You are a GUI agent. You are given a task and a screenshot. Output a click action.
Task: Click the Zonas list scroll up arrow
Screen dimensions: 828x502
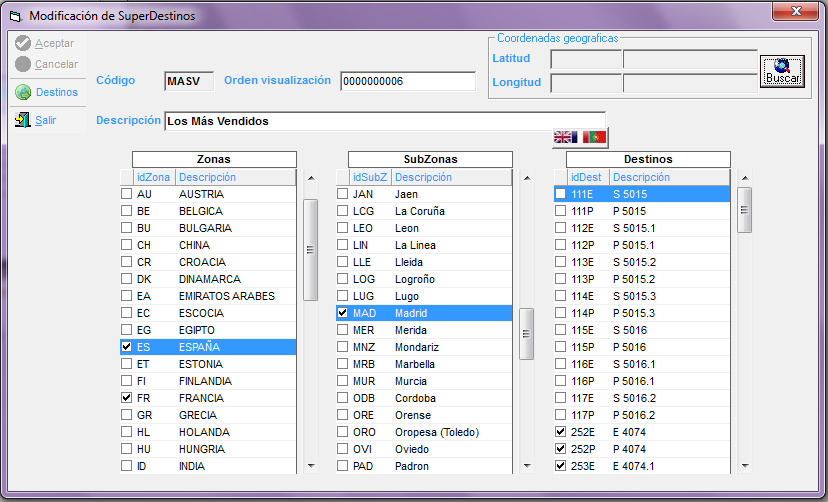311,178
